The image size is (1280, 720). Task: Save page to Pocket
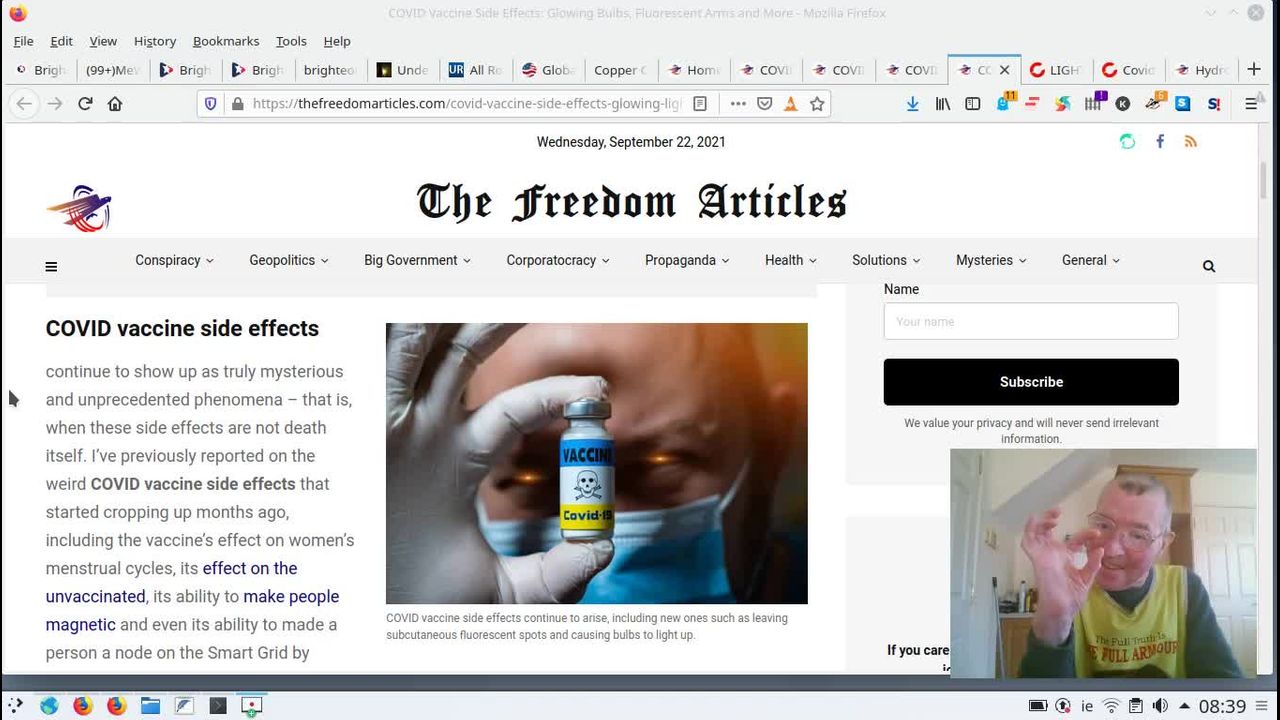coord(765,104)
